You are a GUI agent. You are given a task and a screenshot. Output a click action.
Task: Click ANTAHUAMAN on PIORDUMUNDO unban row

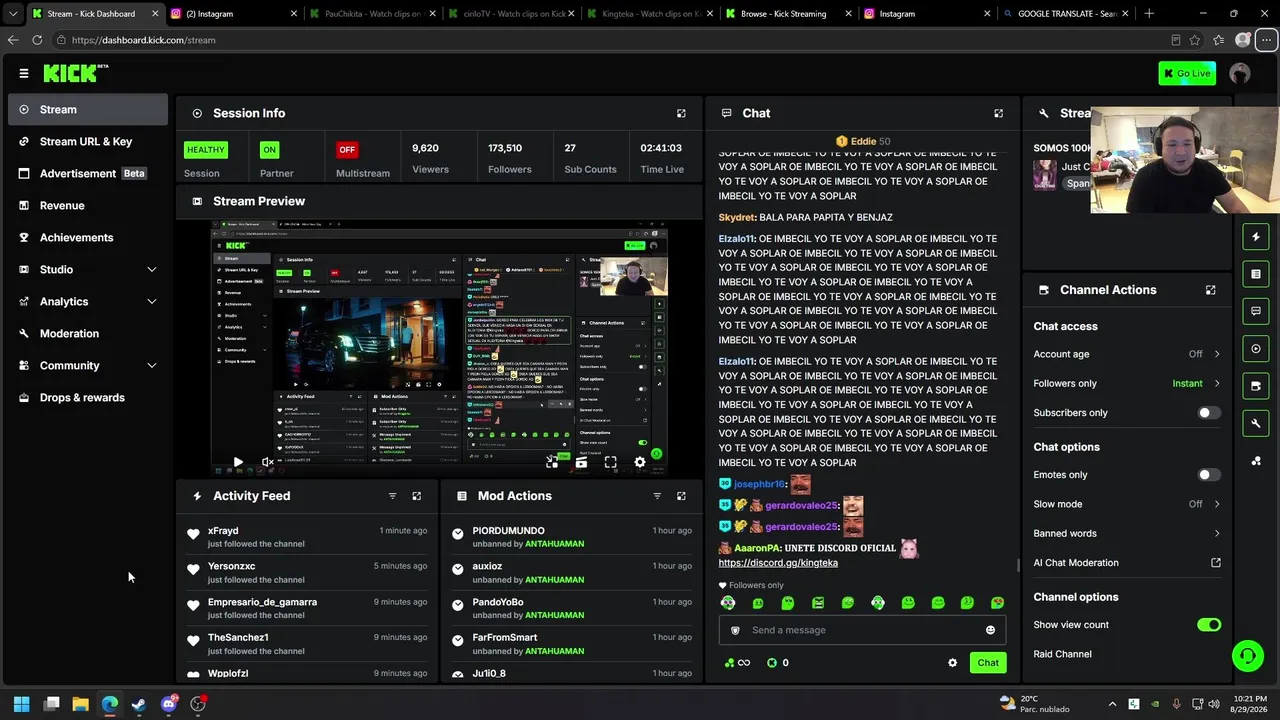(554, 544)
